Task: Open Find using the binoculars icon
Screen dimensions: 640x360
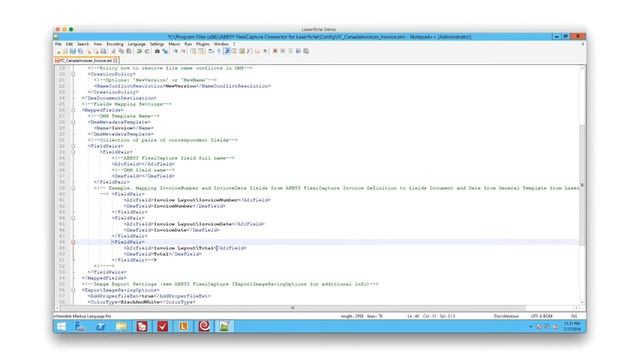Action: coord(157,51)
